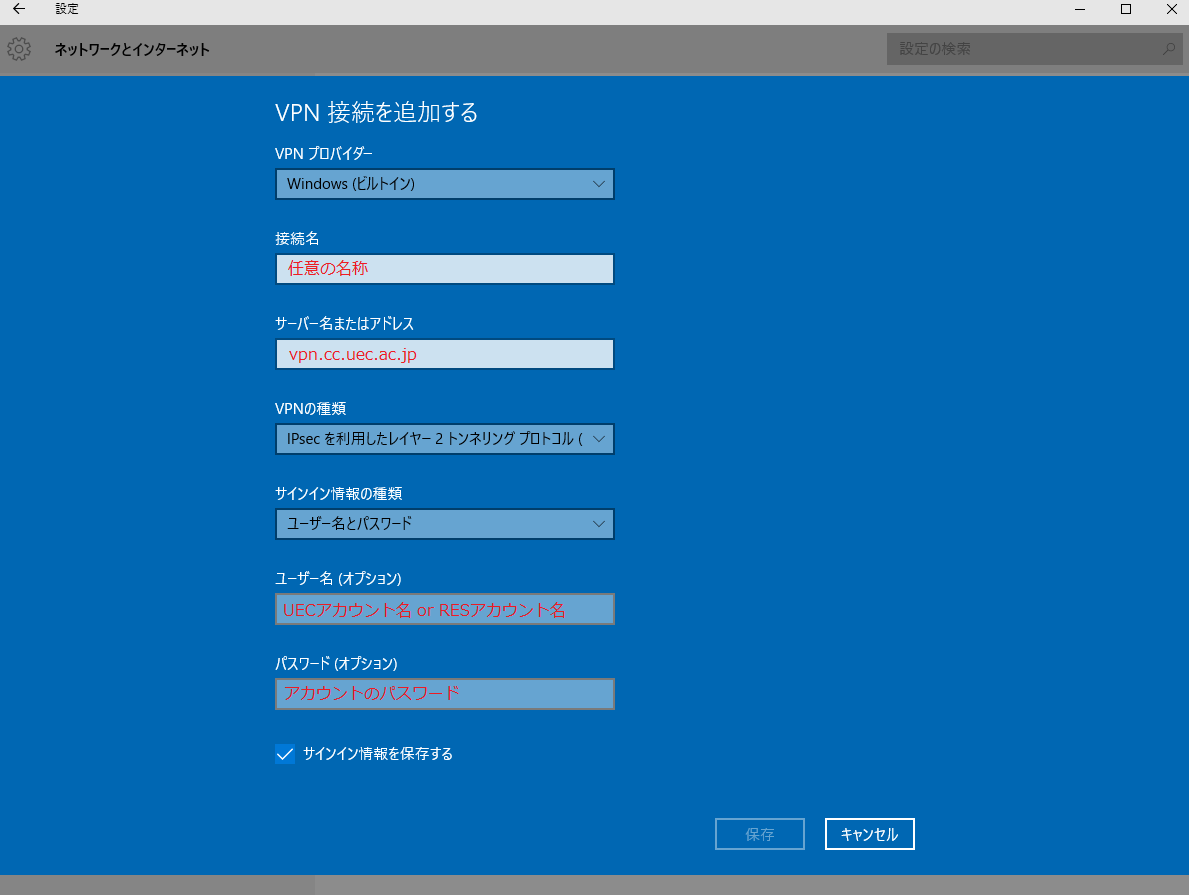Open the VPN プロバイダー dropdown
The image size is (1189, 895).
coord(444,184)
